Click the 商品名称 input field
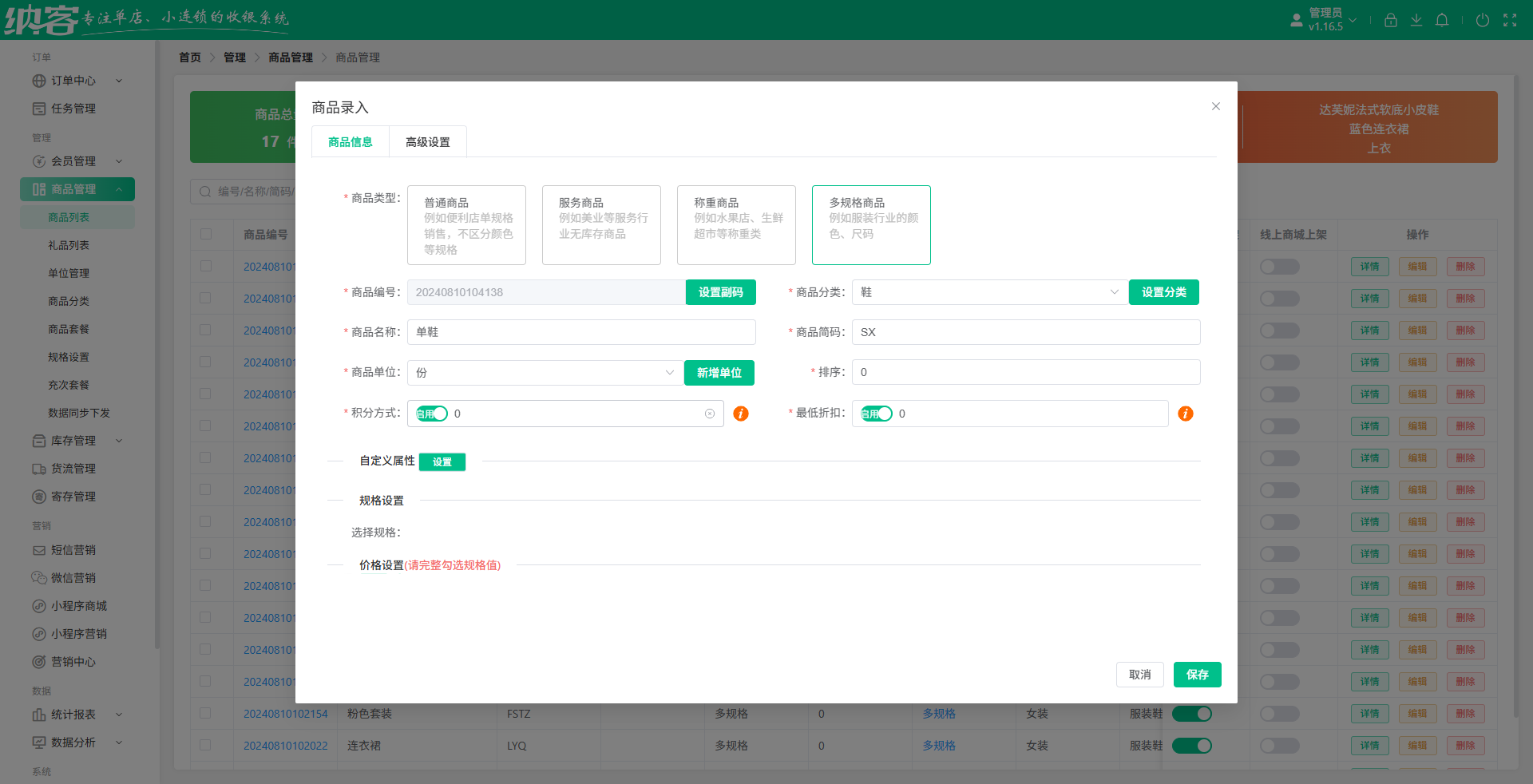This screenshot has width=1533, height=784. tap(581, 332)
